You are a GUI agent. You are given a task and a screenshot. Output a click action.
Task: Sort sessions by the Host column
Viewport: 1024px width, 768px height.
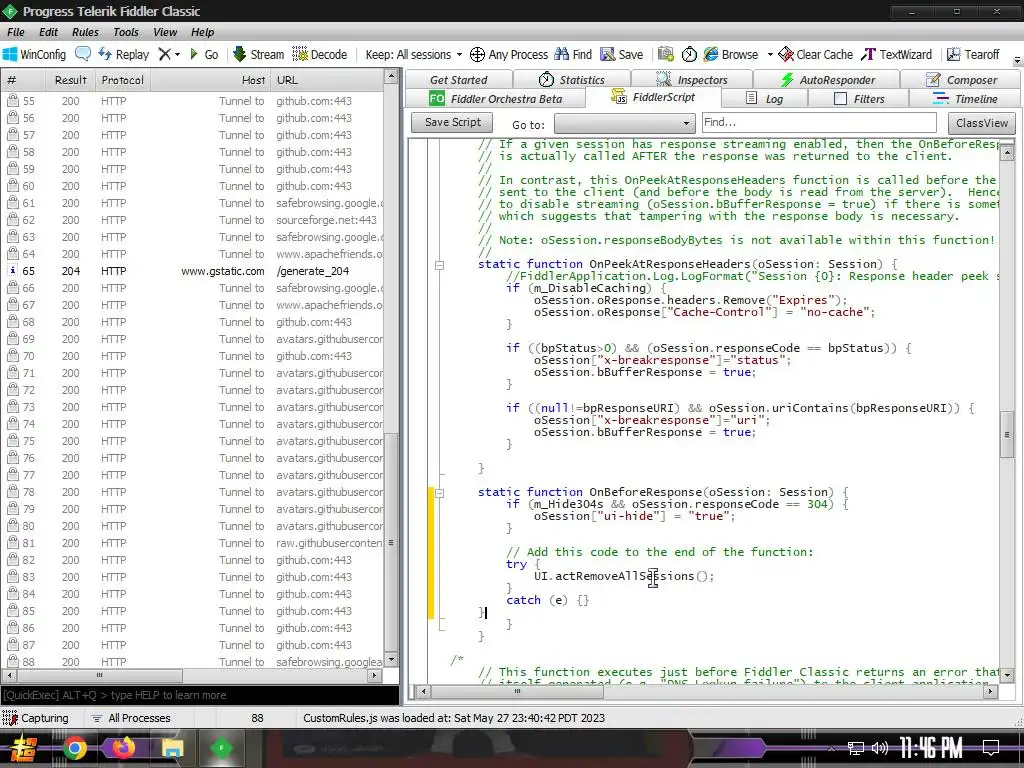click(210, 80)
